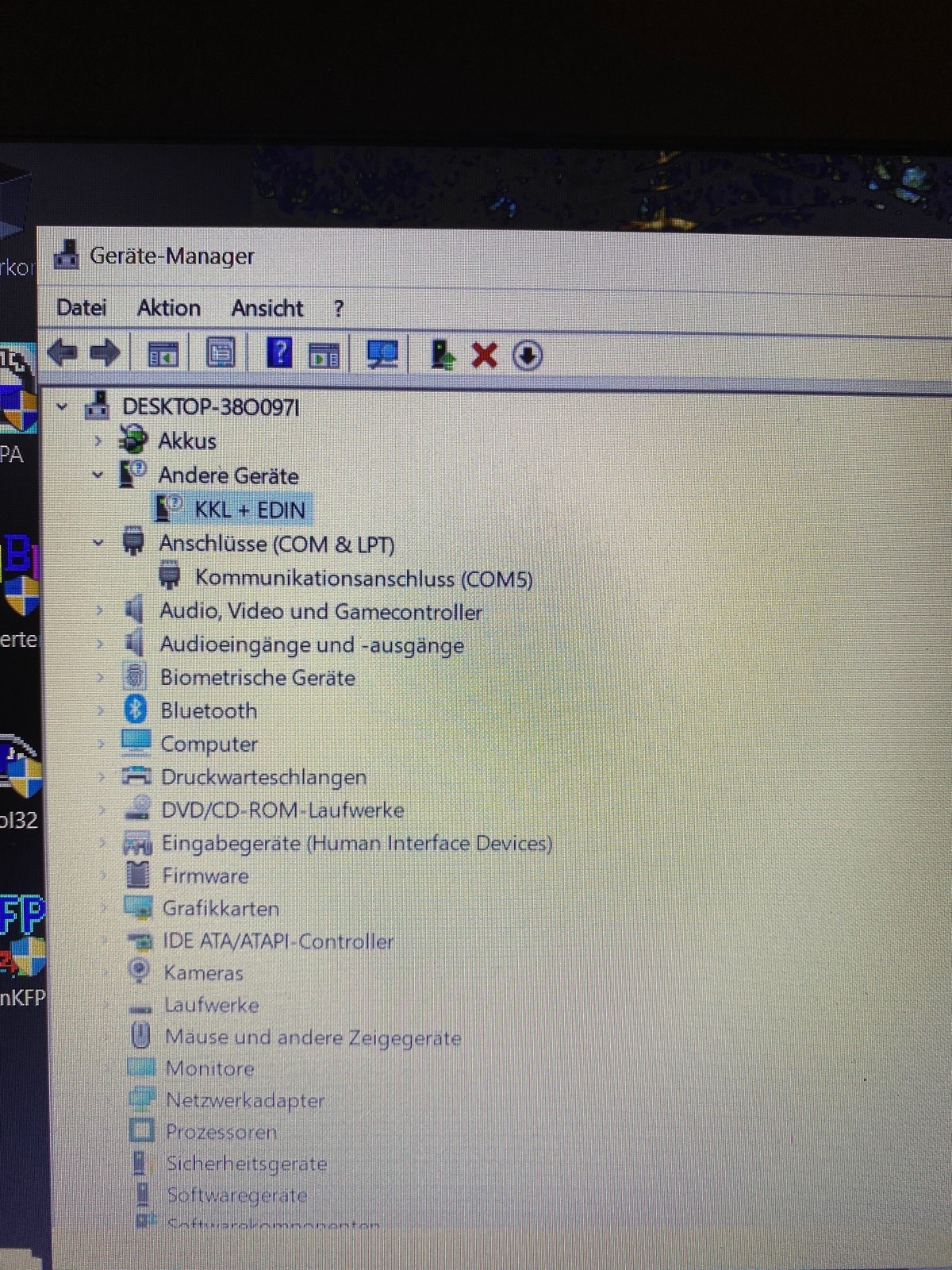Select the KKL + EDIN device
This screenshot has height=1270, width=952.
click(x=249, y=510)
